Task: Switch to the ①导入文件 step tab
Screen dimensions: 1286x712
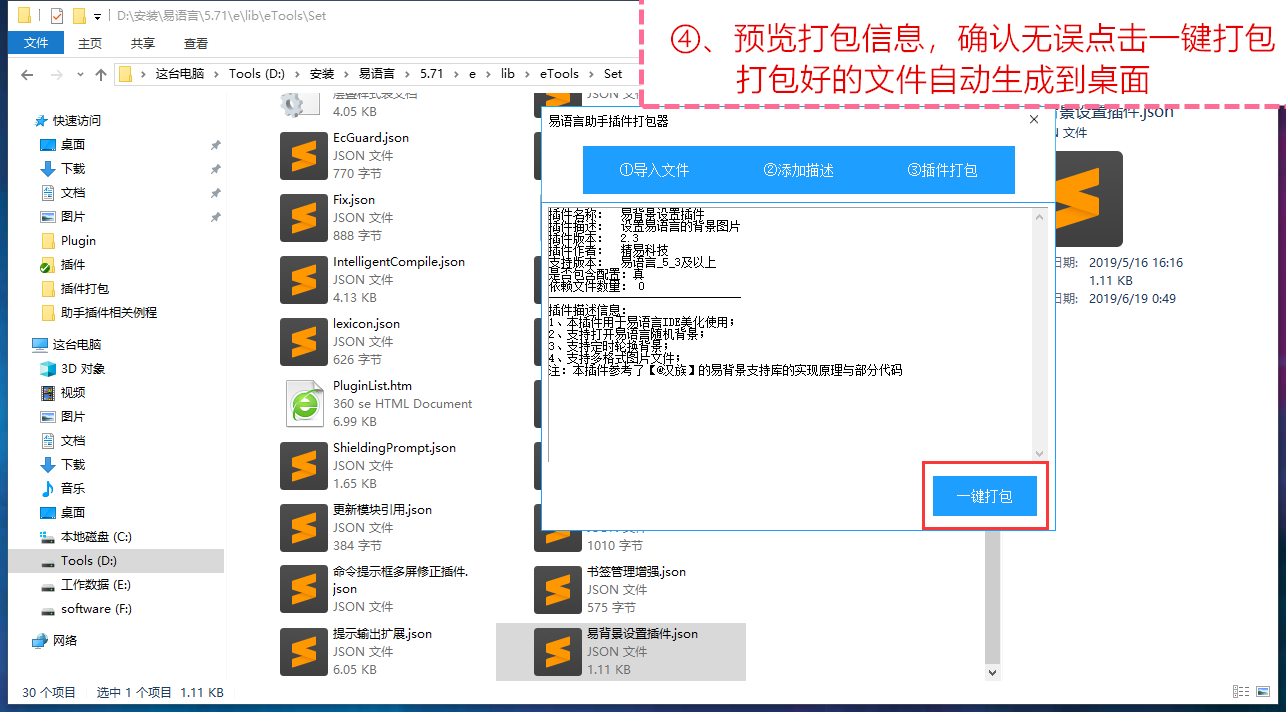Action: (654, 170)
